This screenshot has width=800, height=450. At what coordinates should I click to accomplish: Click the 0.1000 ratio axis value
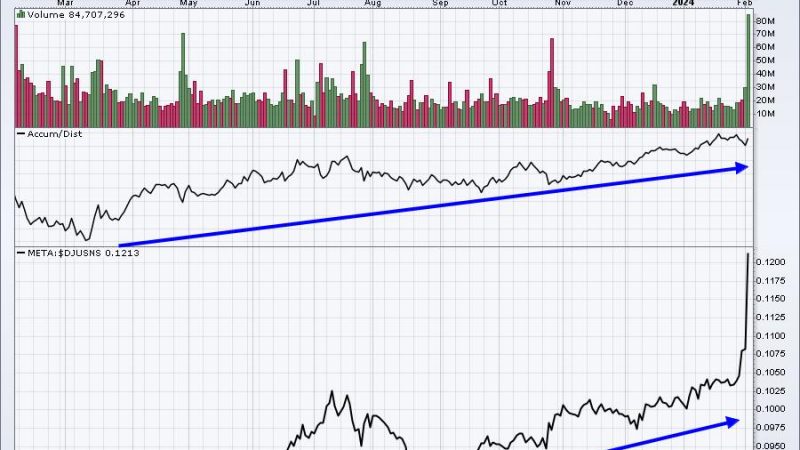[770, 409]
